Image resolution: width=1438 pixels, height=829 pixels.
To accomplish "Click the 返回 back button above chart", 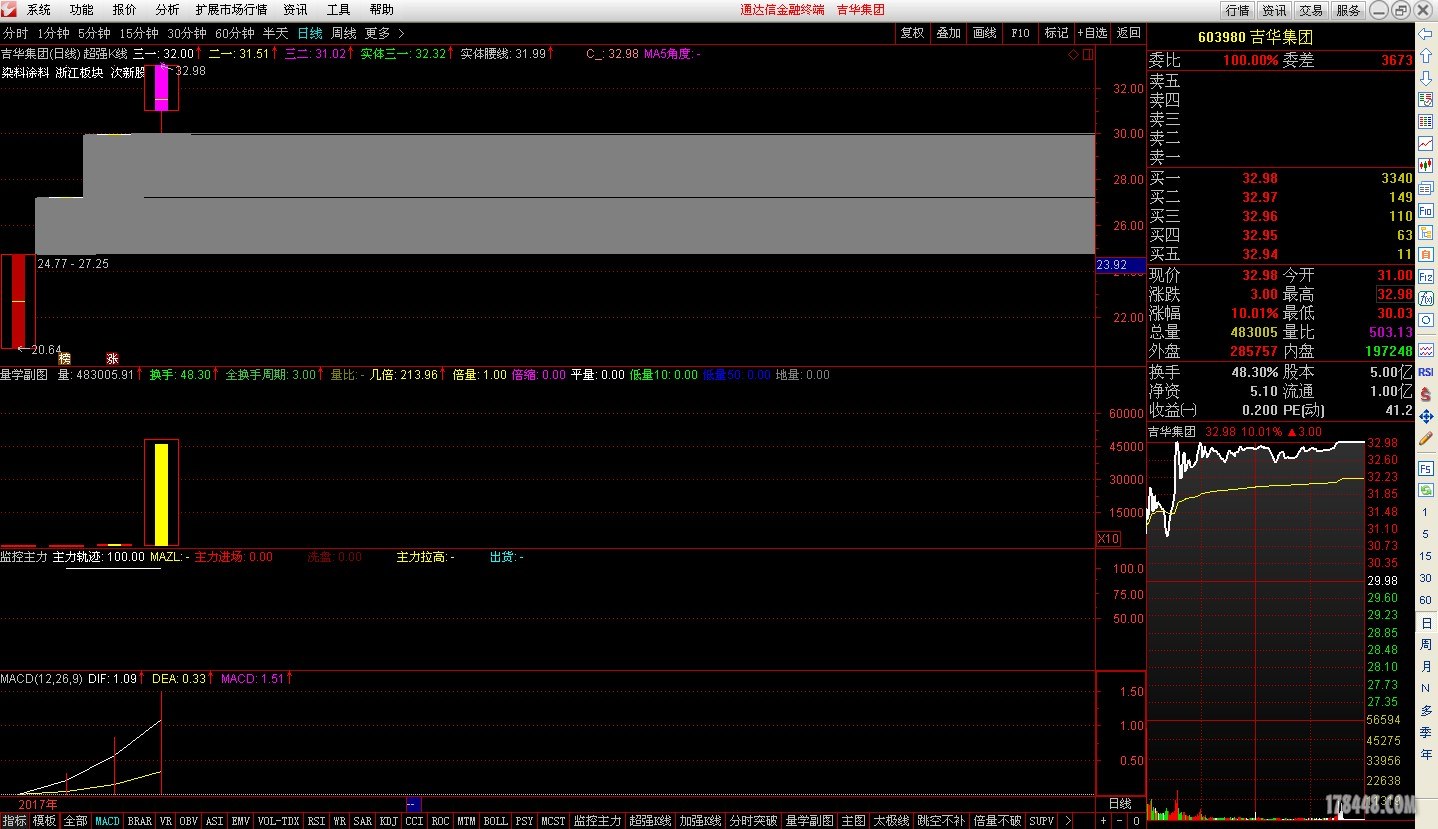I will coord(1128,33).
